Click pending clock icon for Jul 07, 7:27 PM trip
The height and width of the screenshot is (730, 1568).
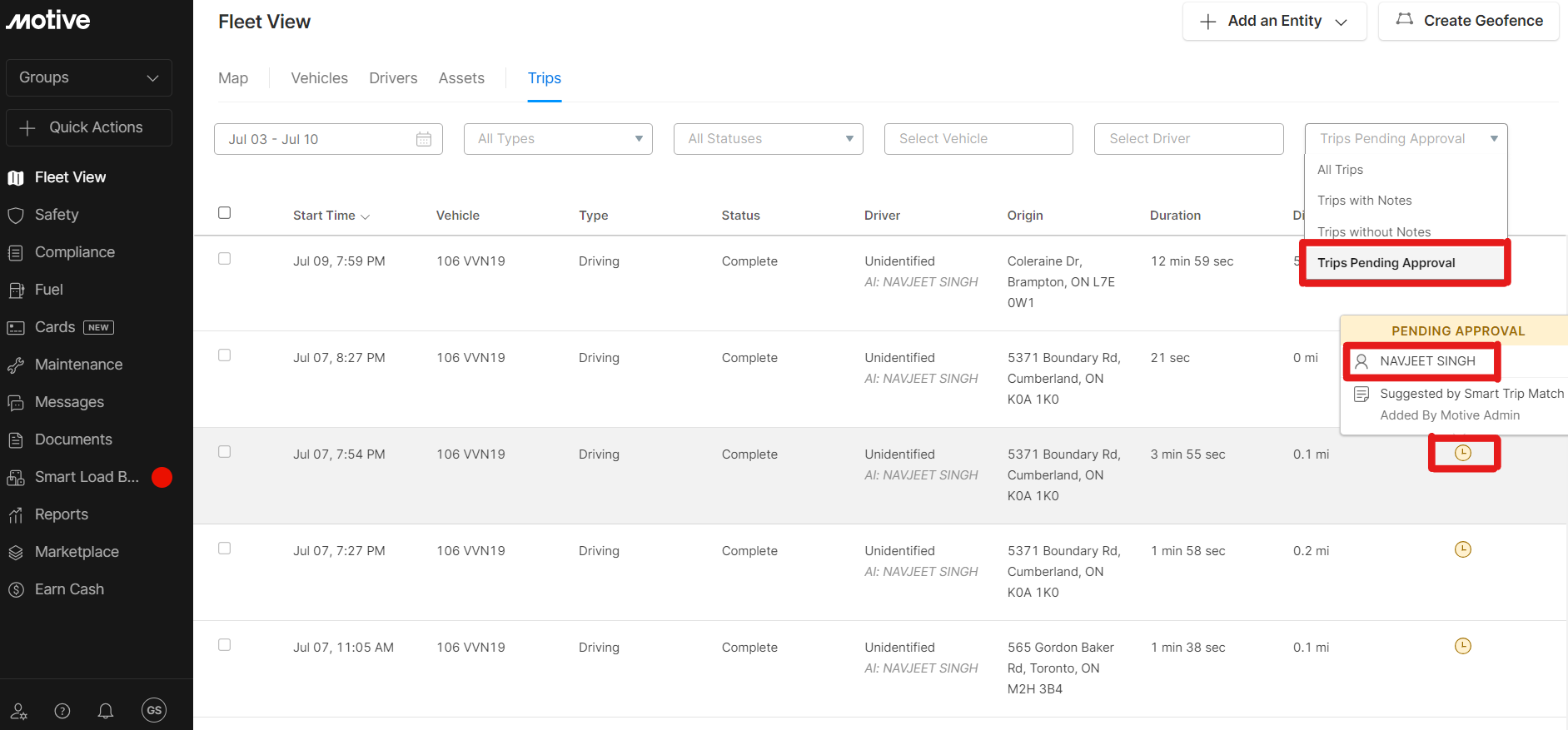[x=1463, y=549]
